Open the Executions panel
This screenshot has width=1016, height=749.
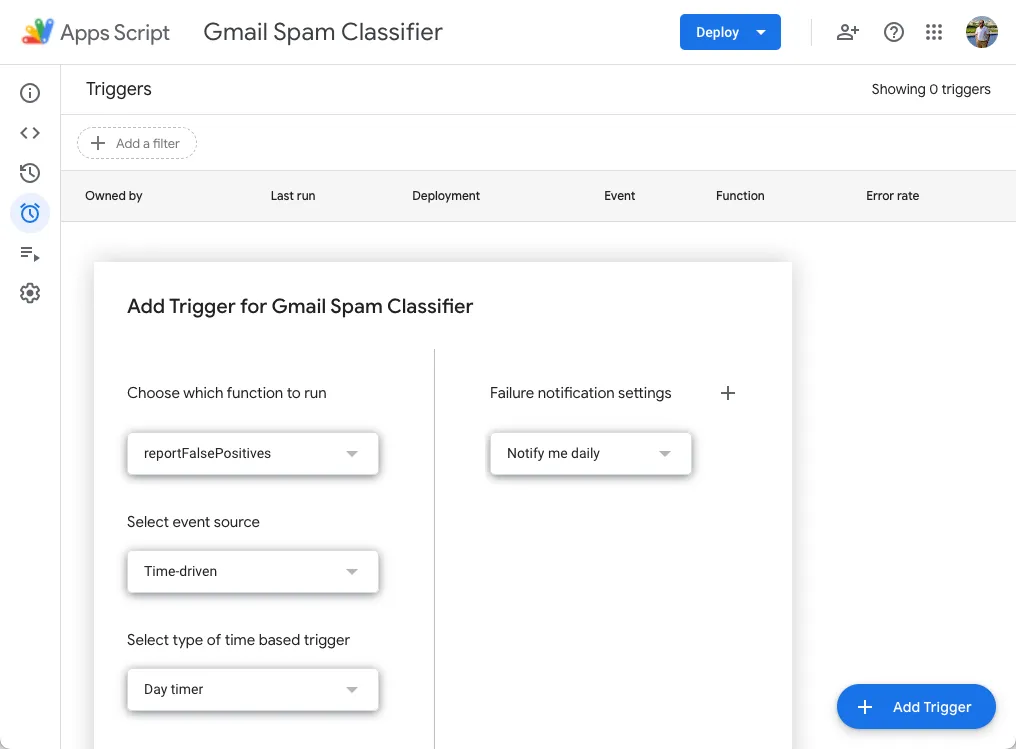(x=30, y=253)
